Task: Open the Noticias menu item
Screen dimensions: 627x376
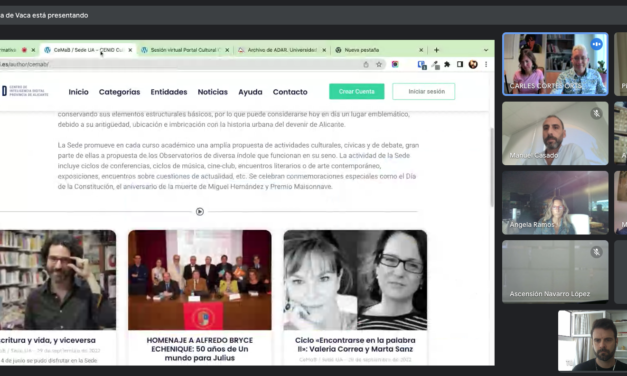Action: (213, 92)
